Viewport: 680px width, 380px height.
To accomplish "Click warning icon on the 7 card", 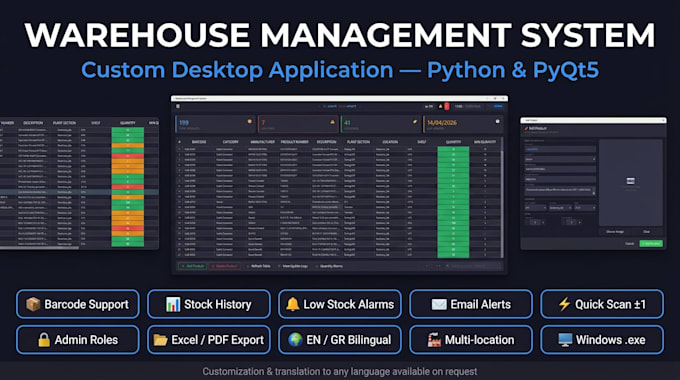I will (333, 122).
